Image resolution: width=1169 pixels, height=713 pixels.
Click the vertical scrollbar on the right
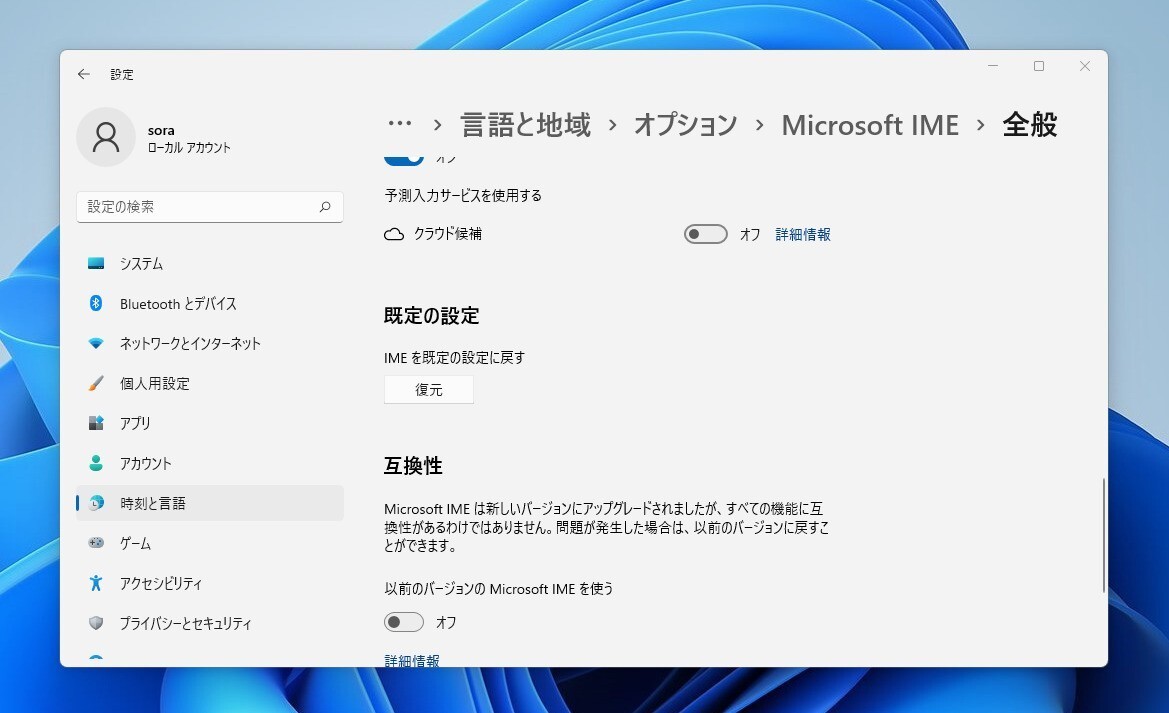pos(1104,535)
